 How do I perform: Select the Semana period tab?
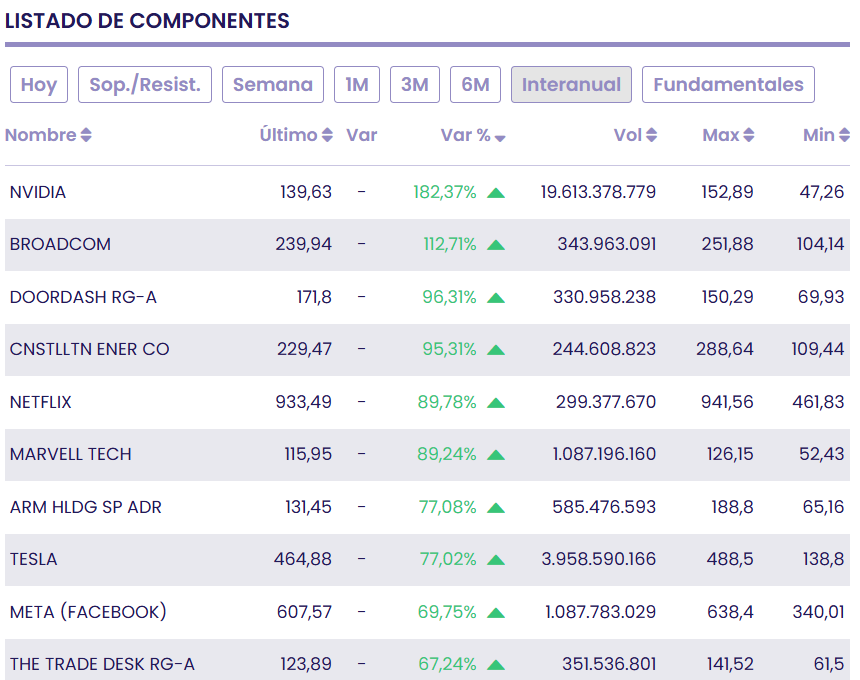tap(273, 85)
